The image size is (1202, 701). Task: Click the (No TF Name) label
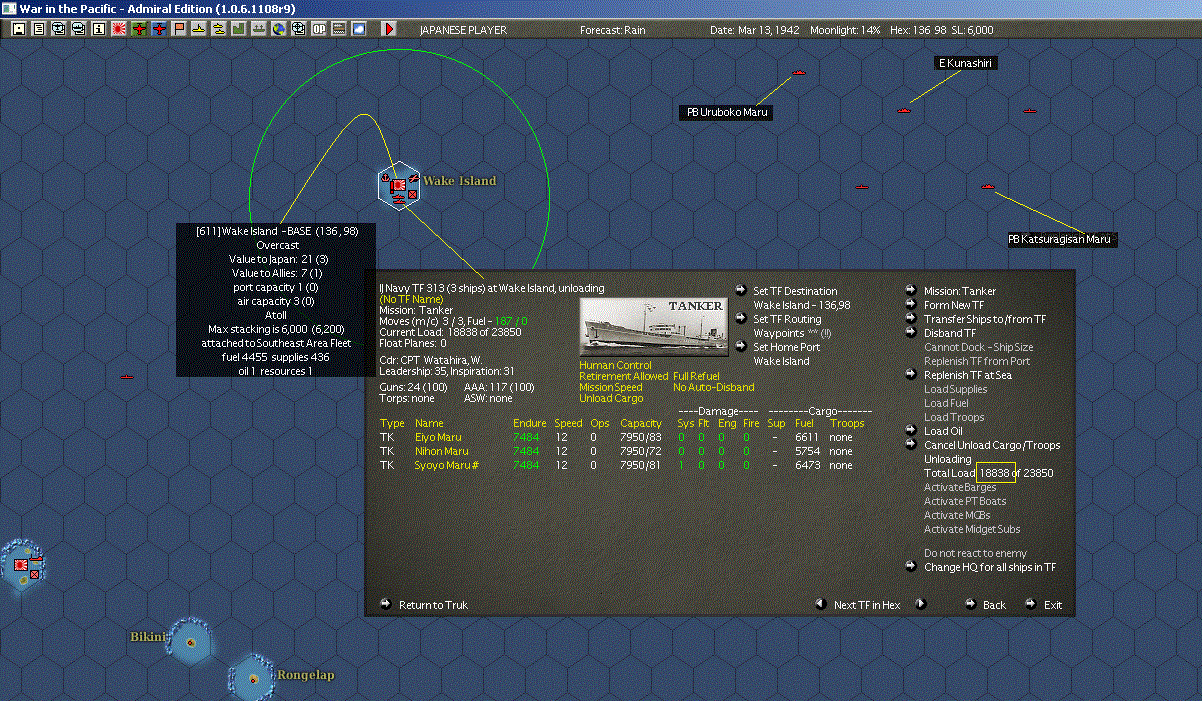410,299
